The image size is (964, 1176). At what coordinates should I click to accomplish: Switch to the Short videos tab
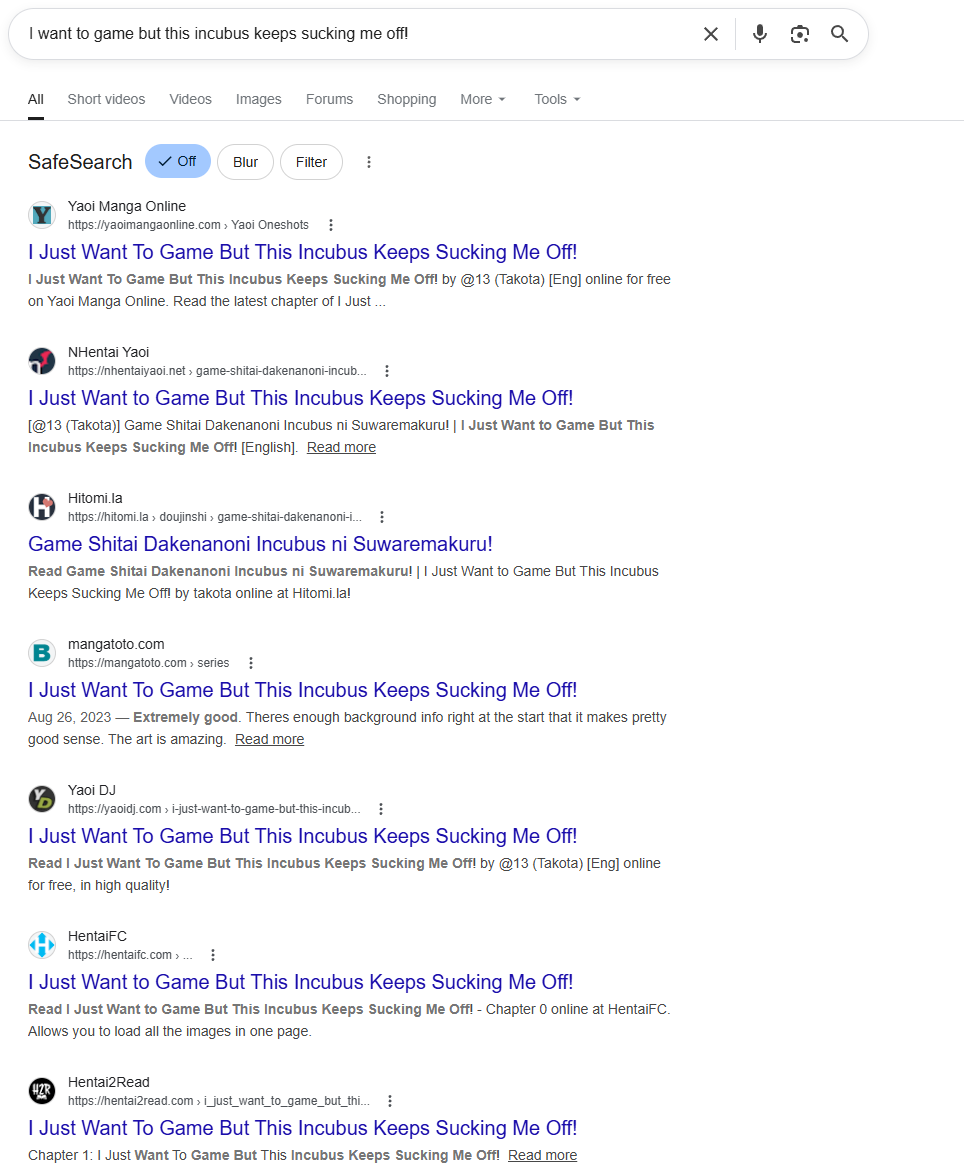coord(107,99)
